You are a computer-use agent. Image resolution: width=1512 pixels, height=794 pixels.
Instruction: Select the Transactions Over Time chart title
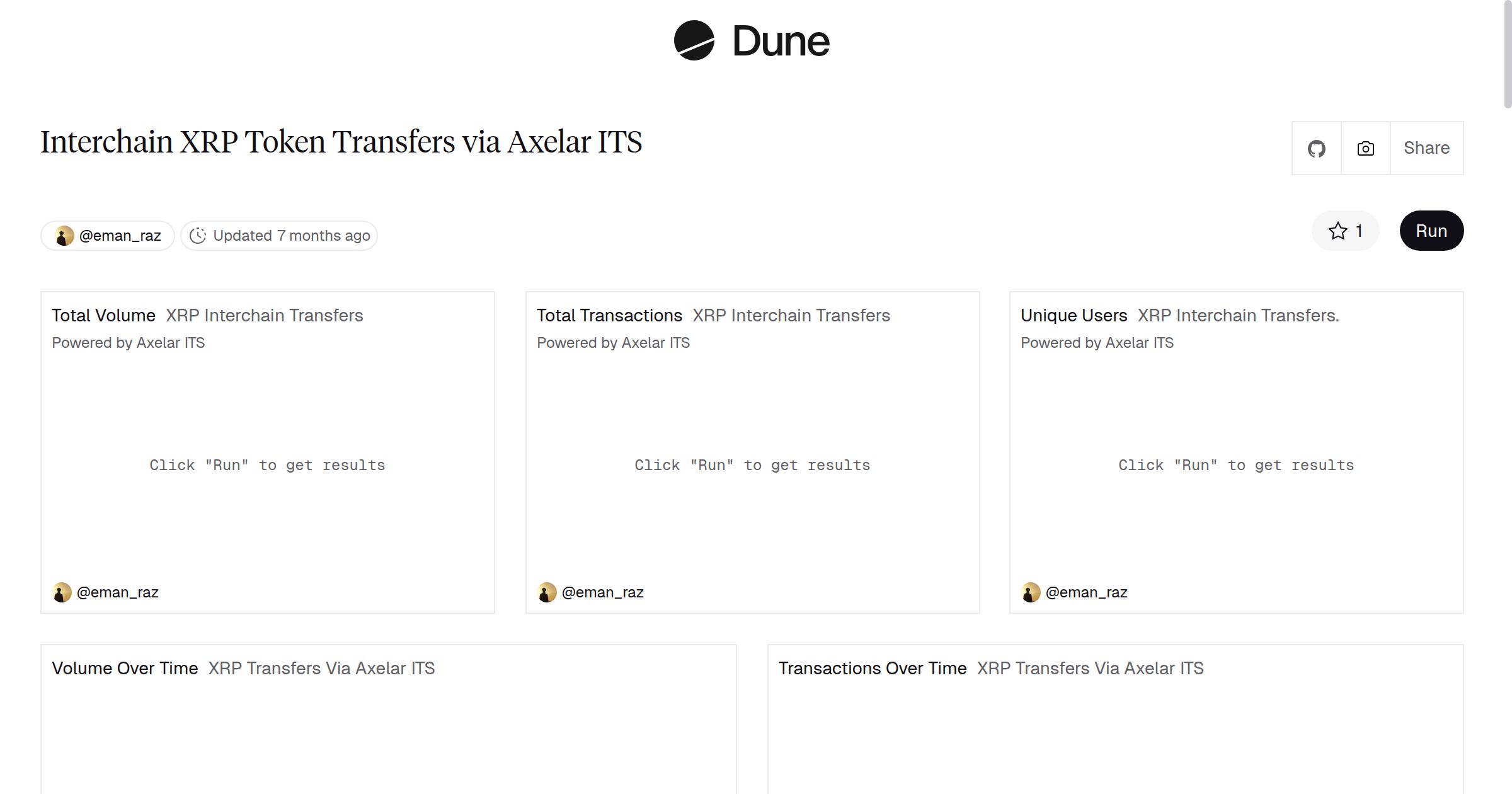[x=873, y=668]
